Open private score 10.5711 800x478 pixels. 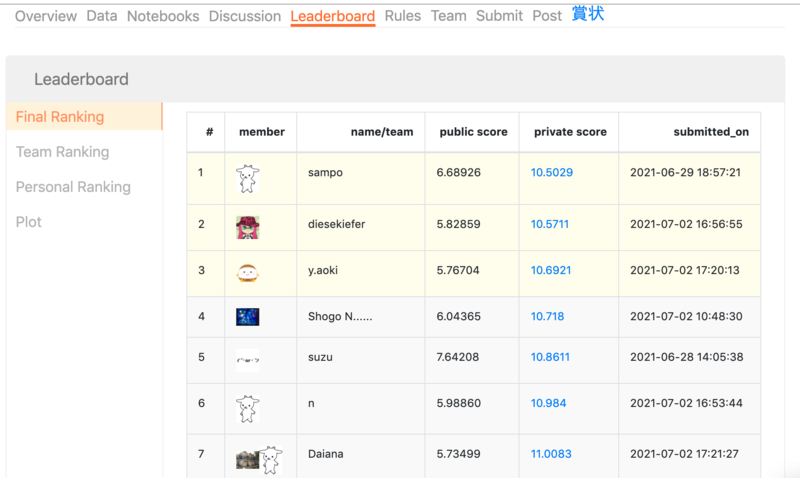pyautogui.click(x=549, y=224)
